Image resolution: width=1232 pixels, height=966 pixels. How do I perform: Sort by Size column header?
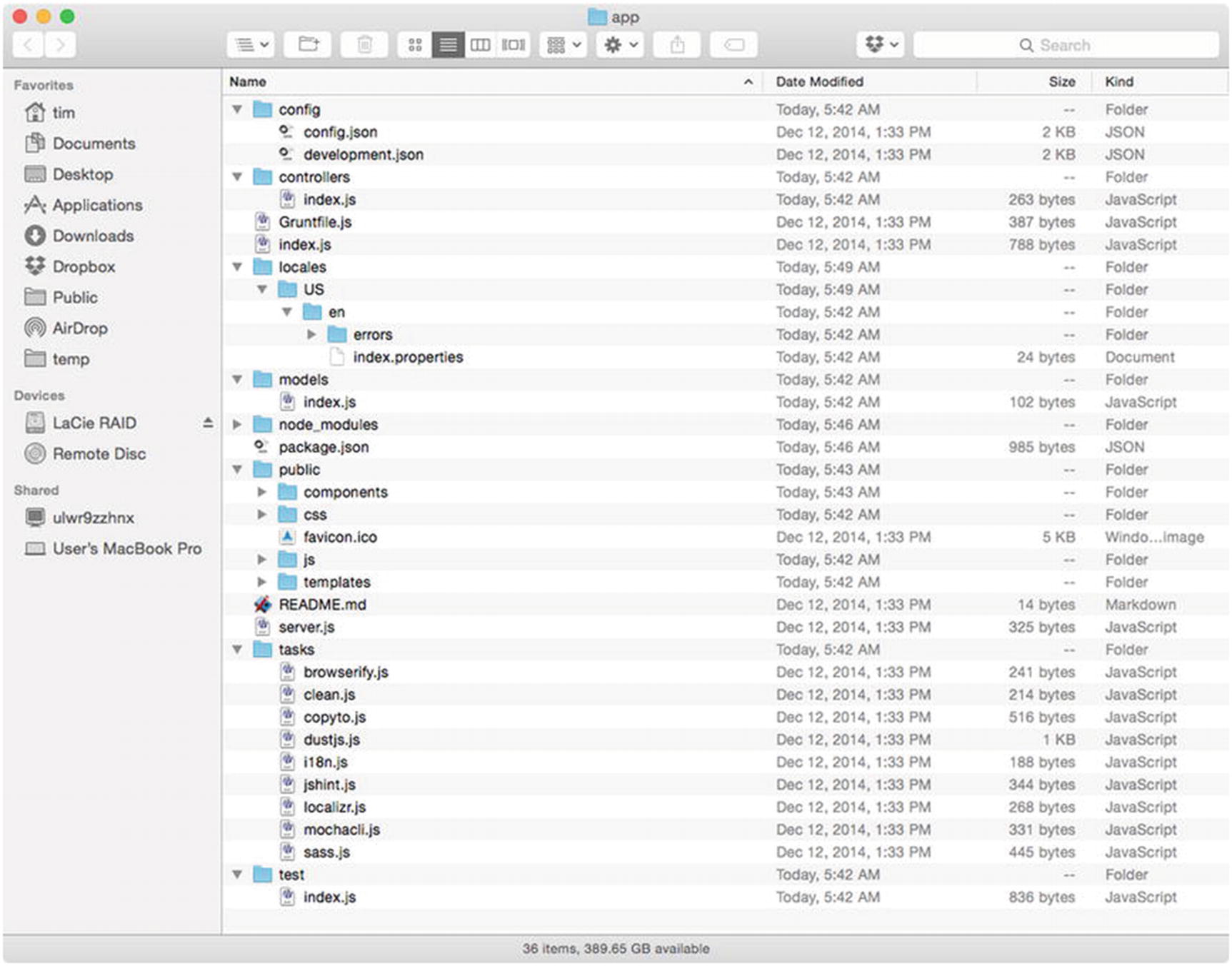pos(1061,82)
